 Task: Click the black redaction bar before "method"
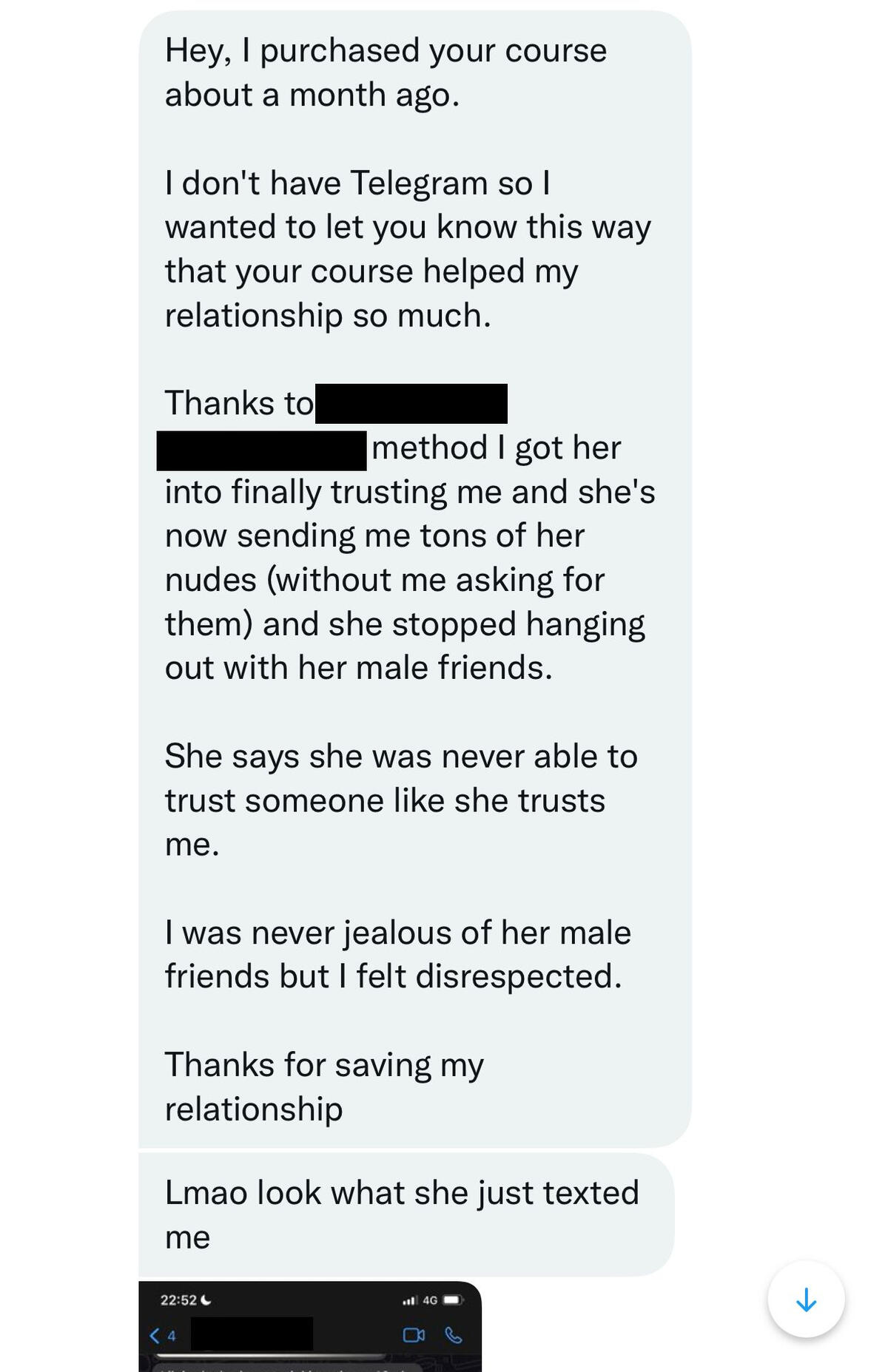coord(262,450)
